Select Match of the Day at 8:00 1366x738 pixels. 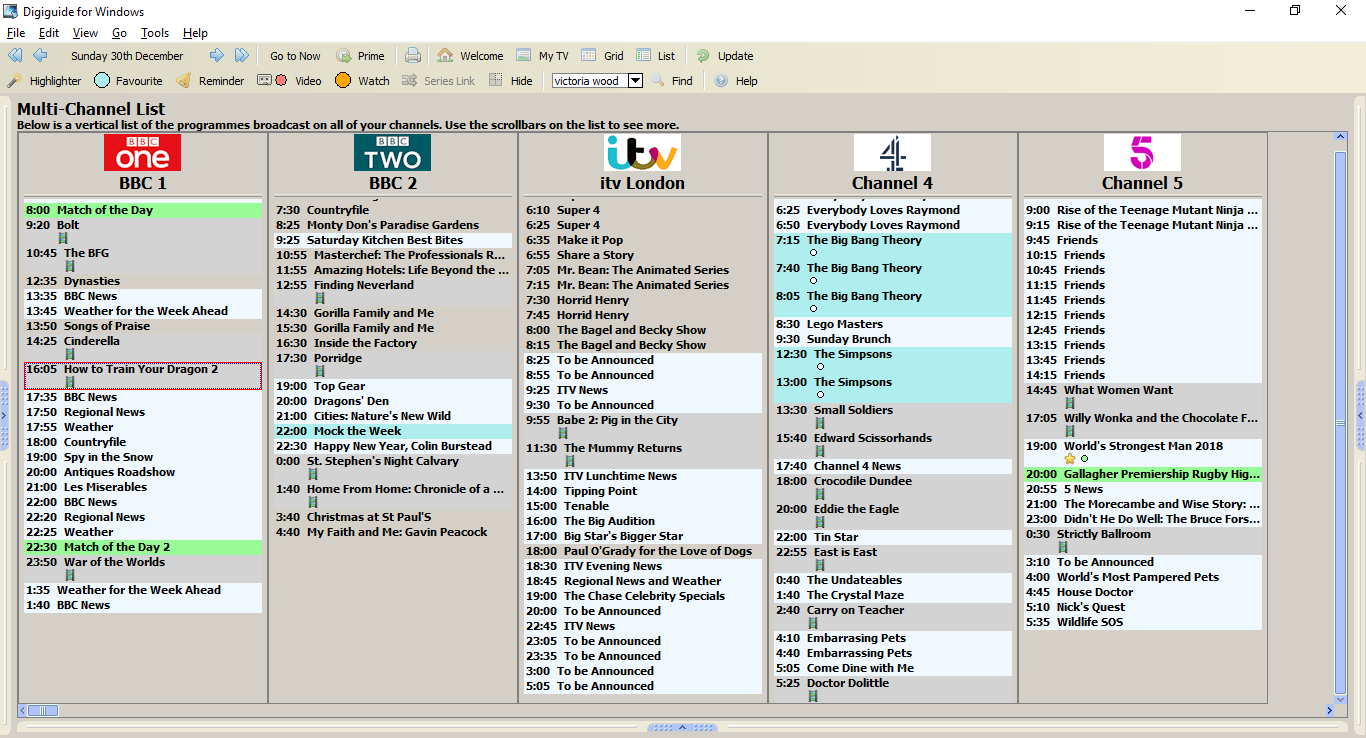tap(143, 210)
